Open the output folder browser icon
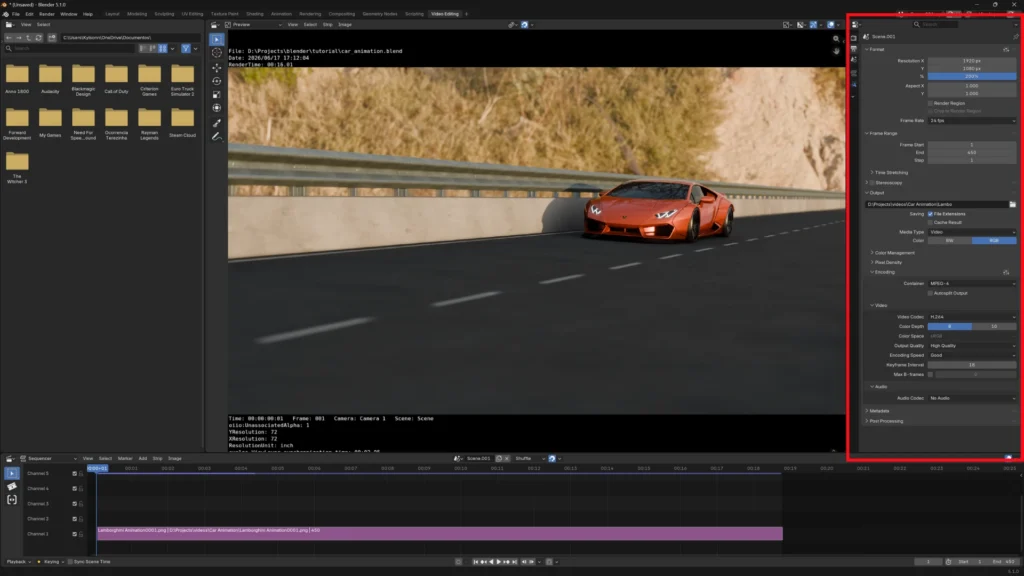The width and height of the screenshot is (1024, 576). [1012, 204]
